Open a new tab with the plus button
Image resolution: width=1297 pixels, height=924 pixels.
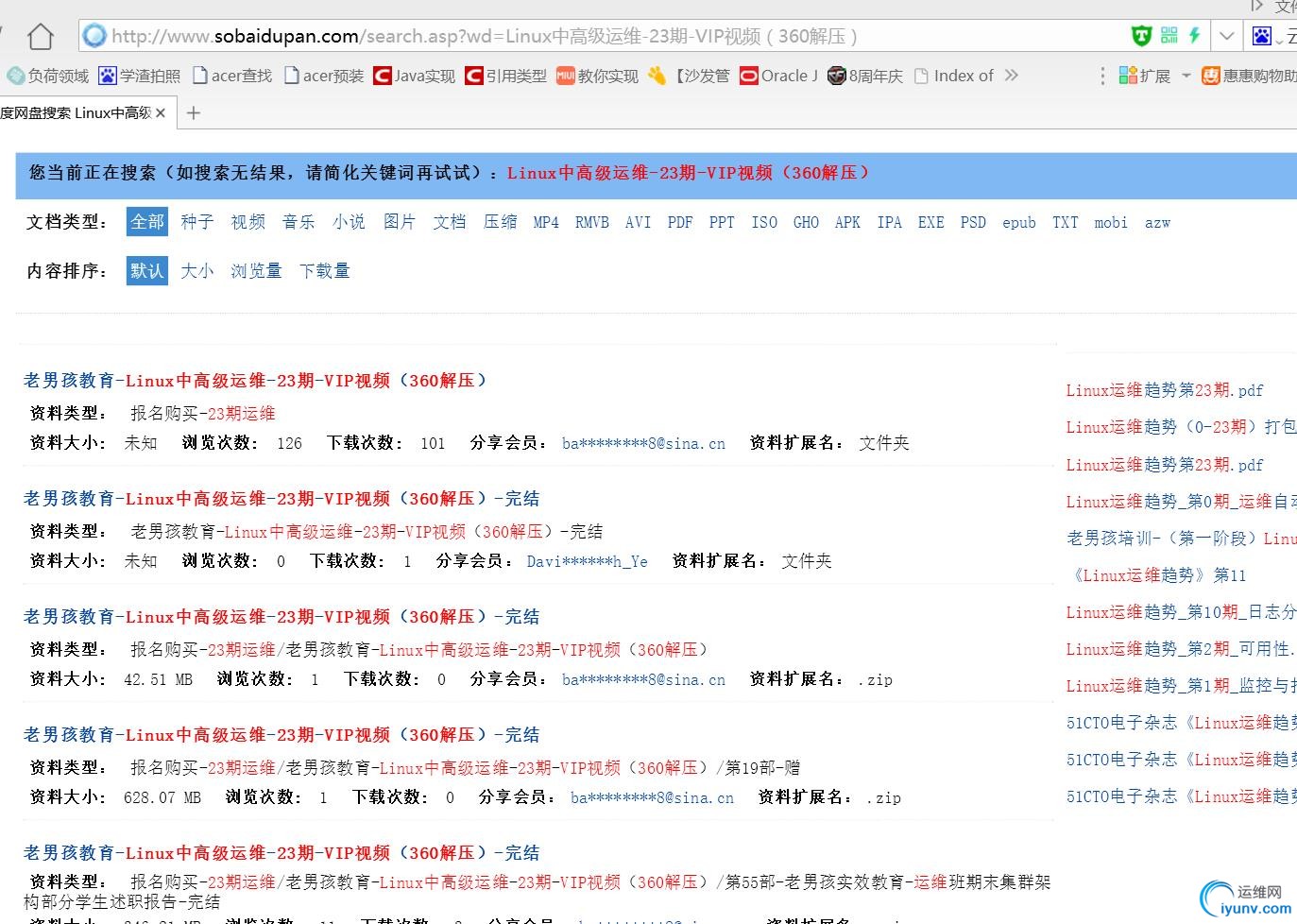click(194, 113)
